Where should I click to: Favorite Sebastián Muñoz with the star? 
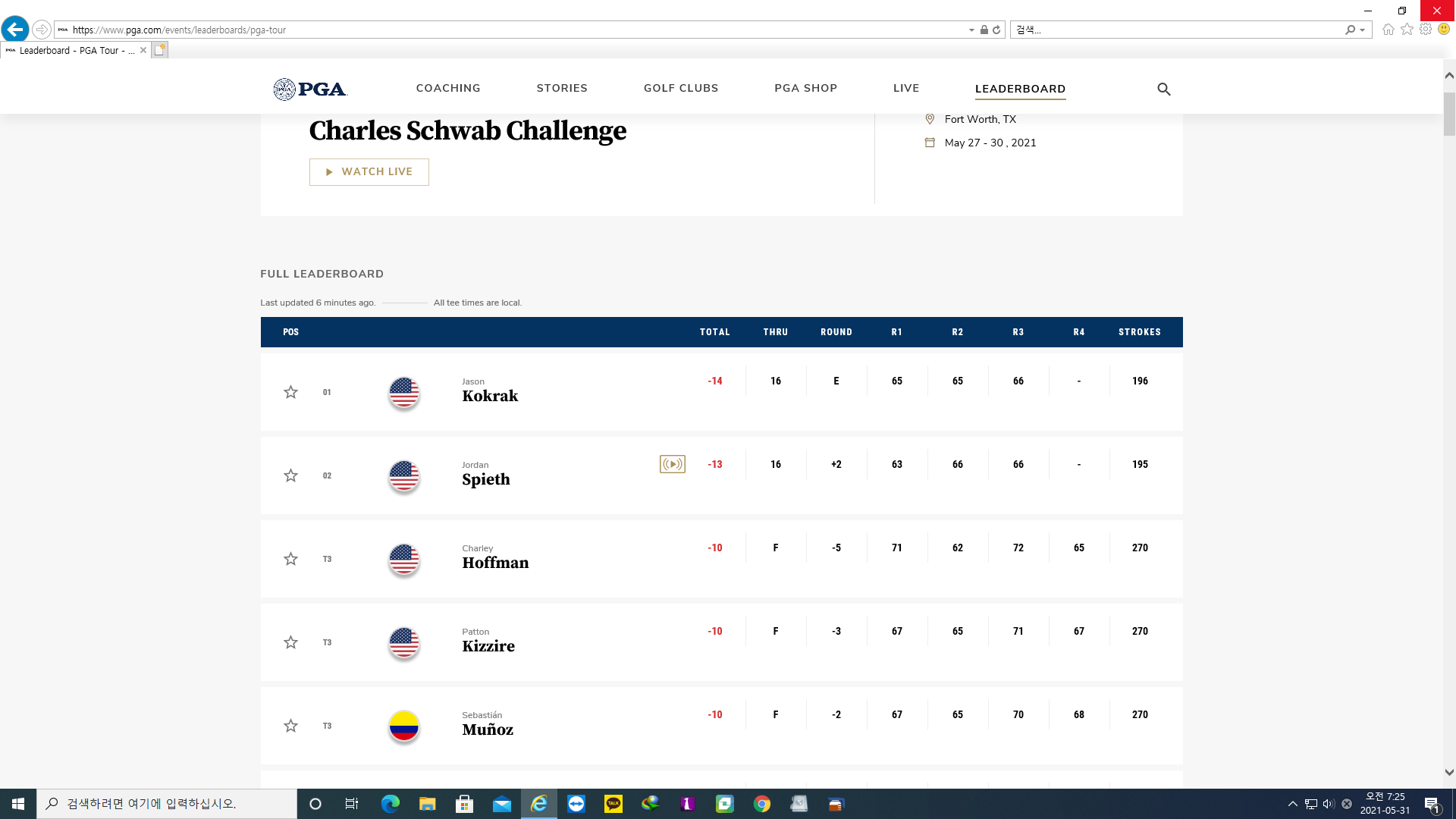[290, 726]
